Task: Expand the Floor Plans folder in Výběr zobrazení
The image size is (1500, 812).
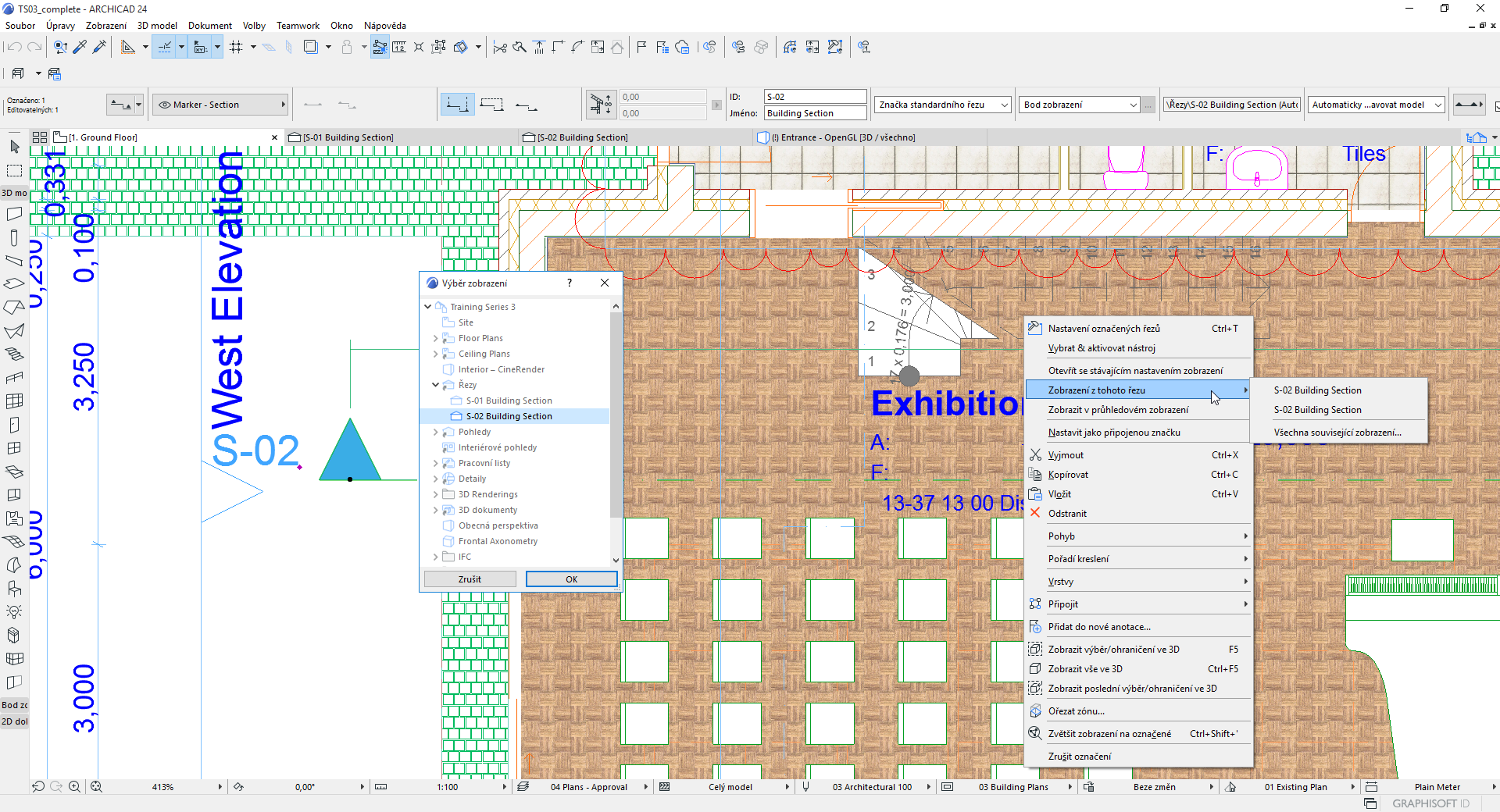Action: pyautogui.click(x=435, y=338)
